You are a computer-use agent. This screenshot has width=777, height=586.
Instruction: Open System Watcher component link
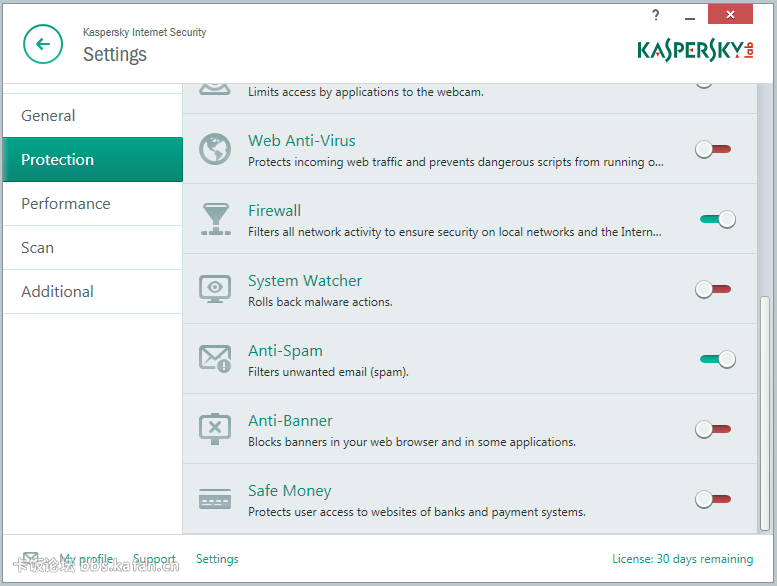305,281
